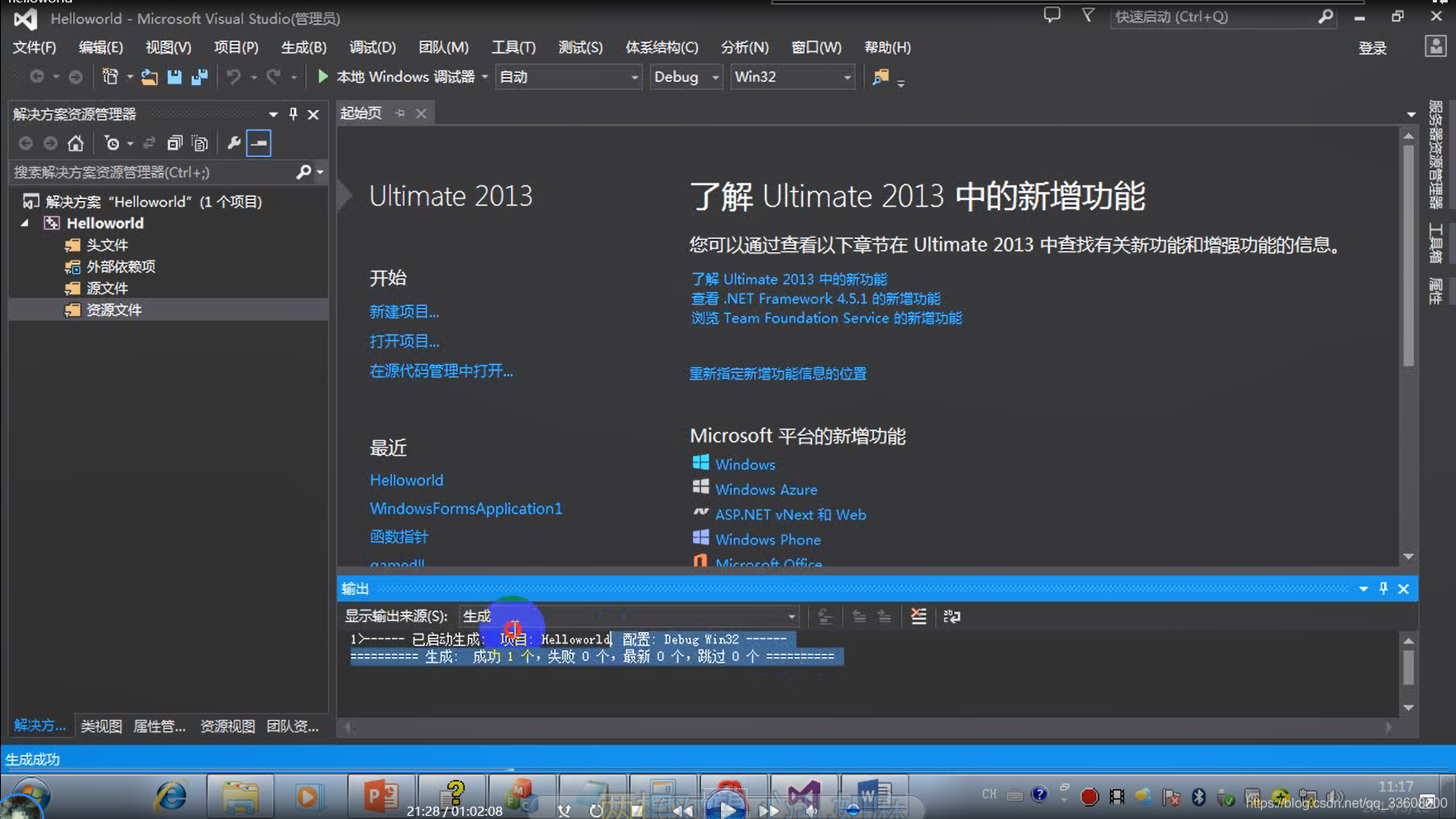Click the Solution Explorer search magnifier icon
The height and width of the screenshot is (819, 1456).
(303, 172)
